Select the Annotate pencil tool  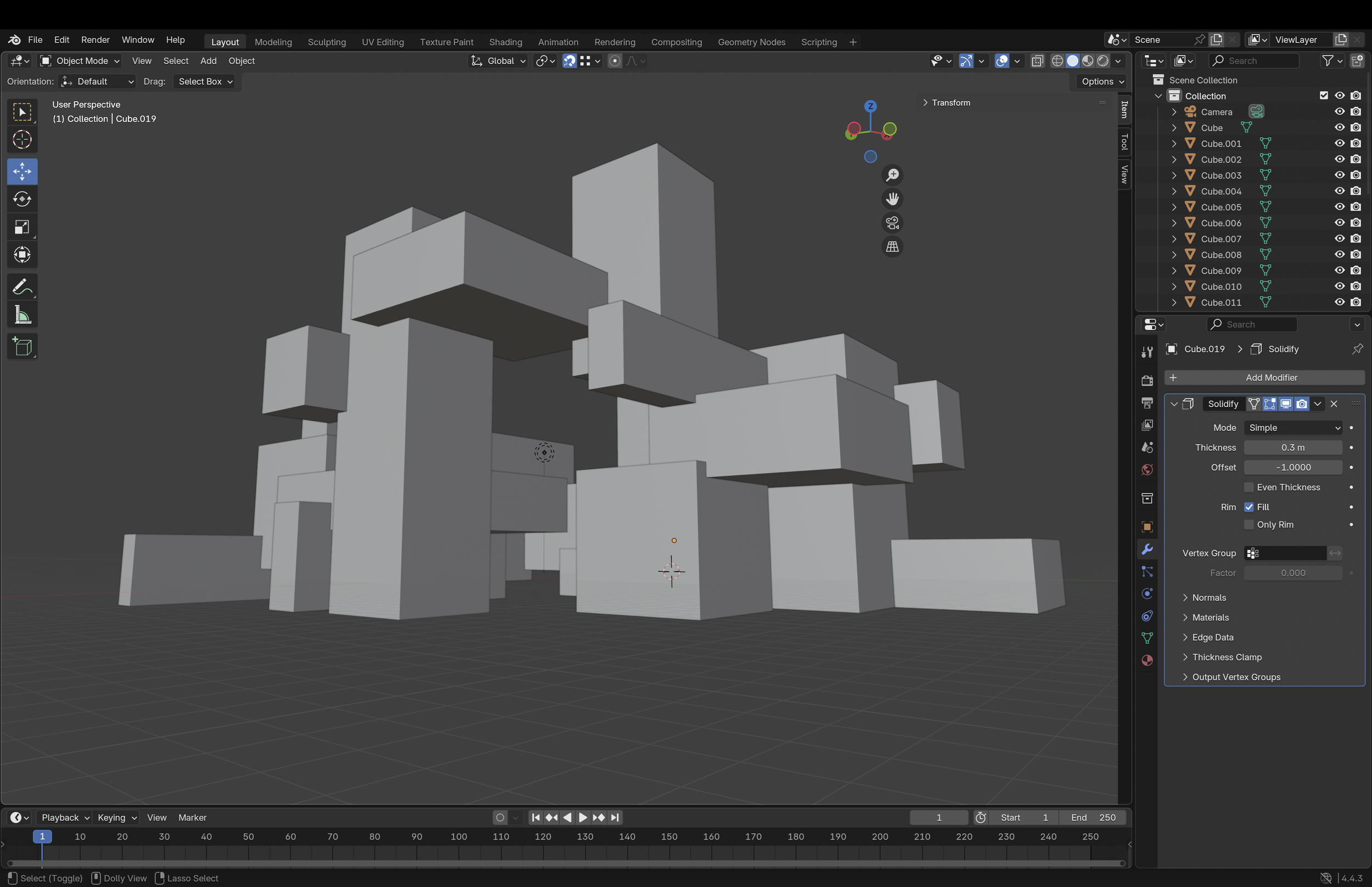point(22,287)
